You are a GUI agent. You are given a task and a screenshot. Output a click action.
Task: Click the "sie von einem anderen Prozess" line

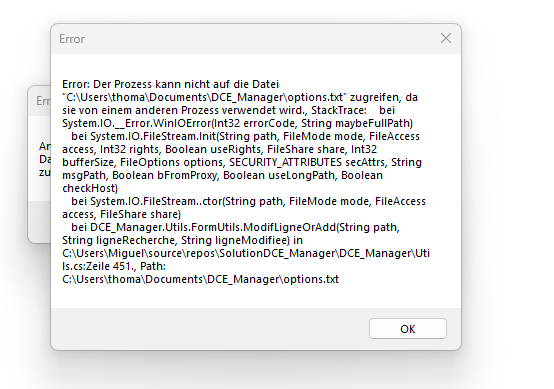(228, 110)
